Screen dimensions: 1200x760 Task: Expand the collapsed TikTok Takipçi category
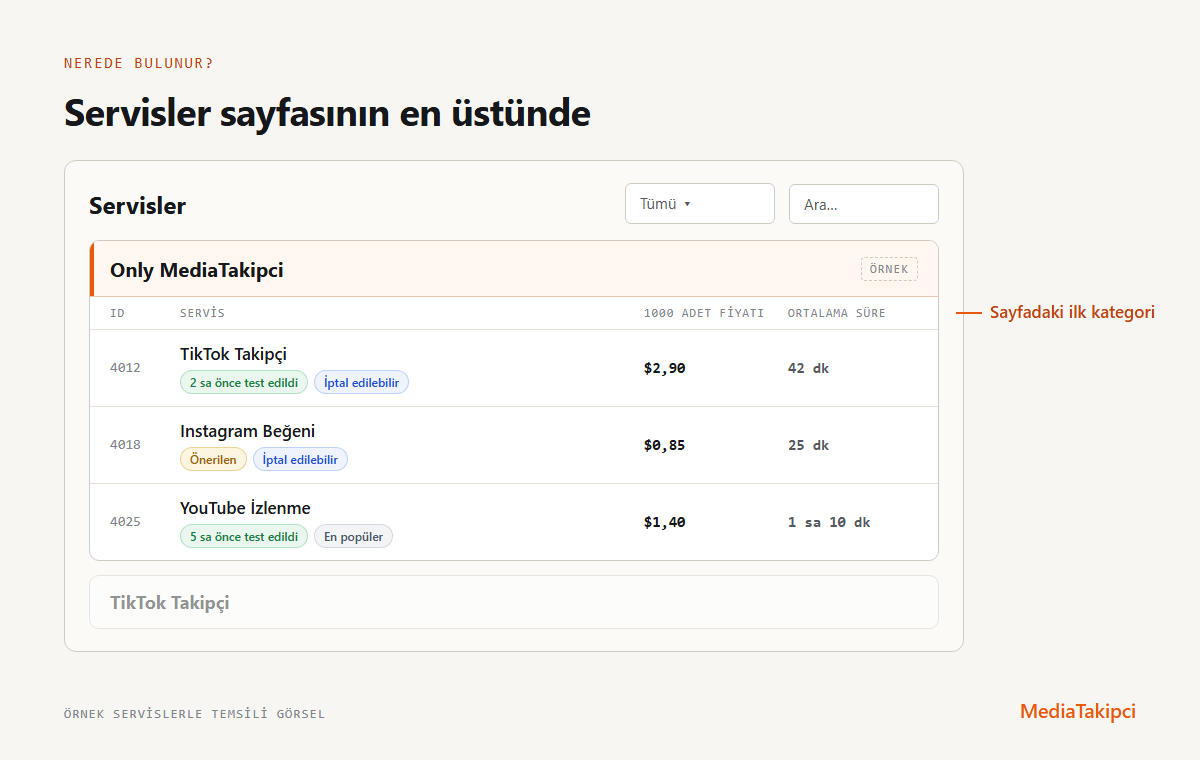point(514,602)
